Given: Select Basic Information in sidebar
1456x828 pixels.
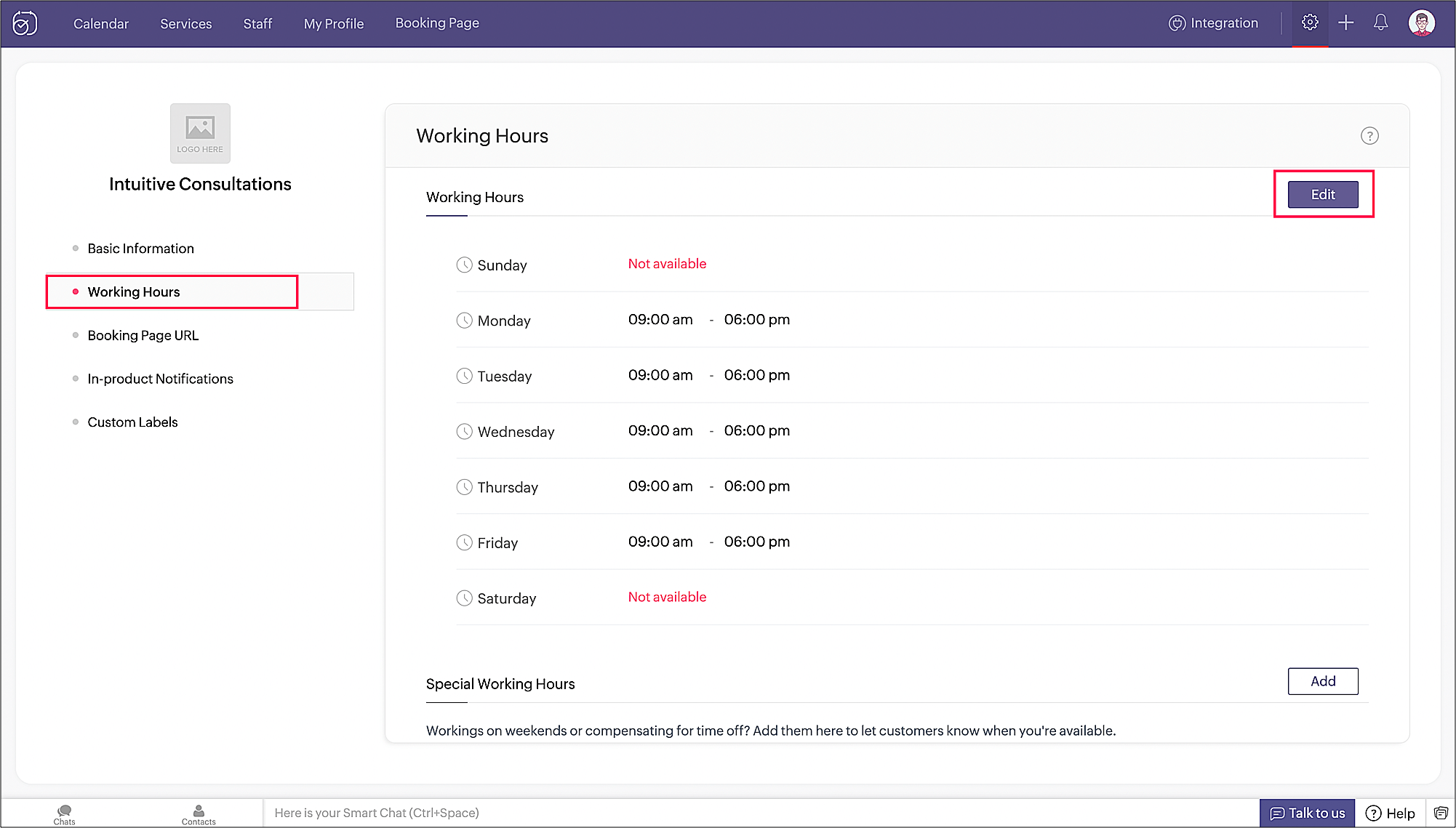Looking at the screenshot, I should point(140,249).
